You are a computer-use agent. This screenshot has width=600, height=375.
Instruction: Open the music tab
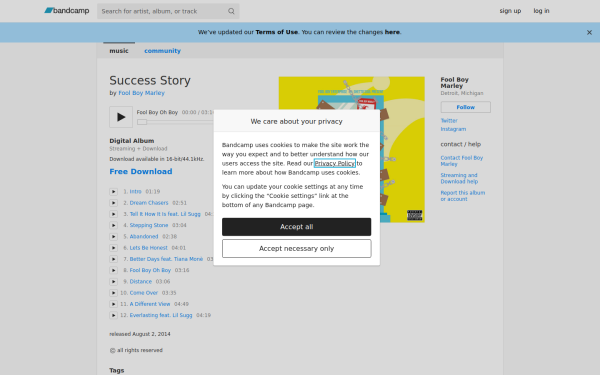(119, 51)
